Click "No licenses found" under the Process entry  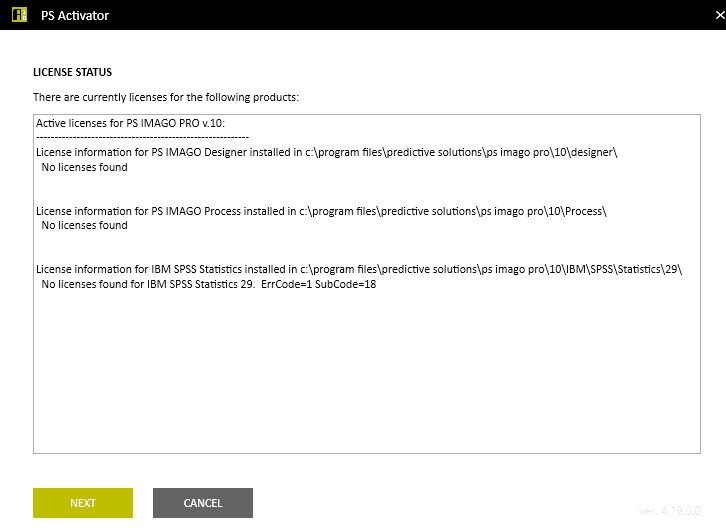click(84, 225)
